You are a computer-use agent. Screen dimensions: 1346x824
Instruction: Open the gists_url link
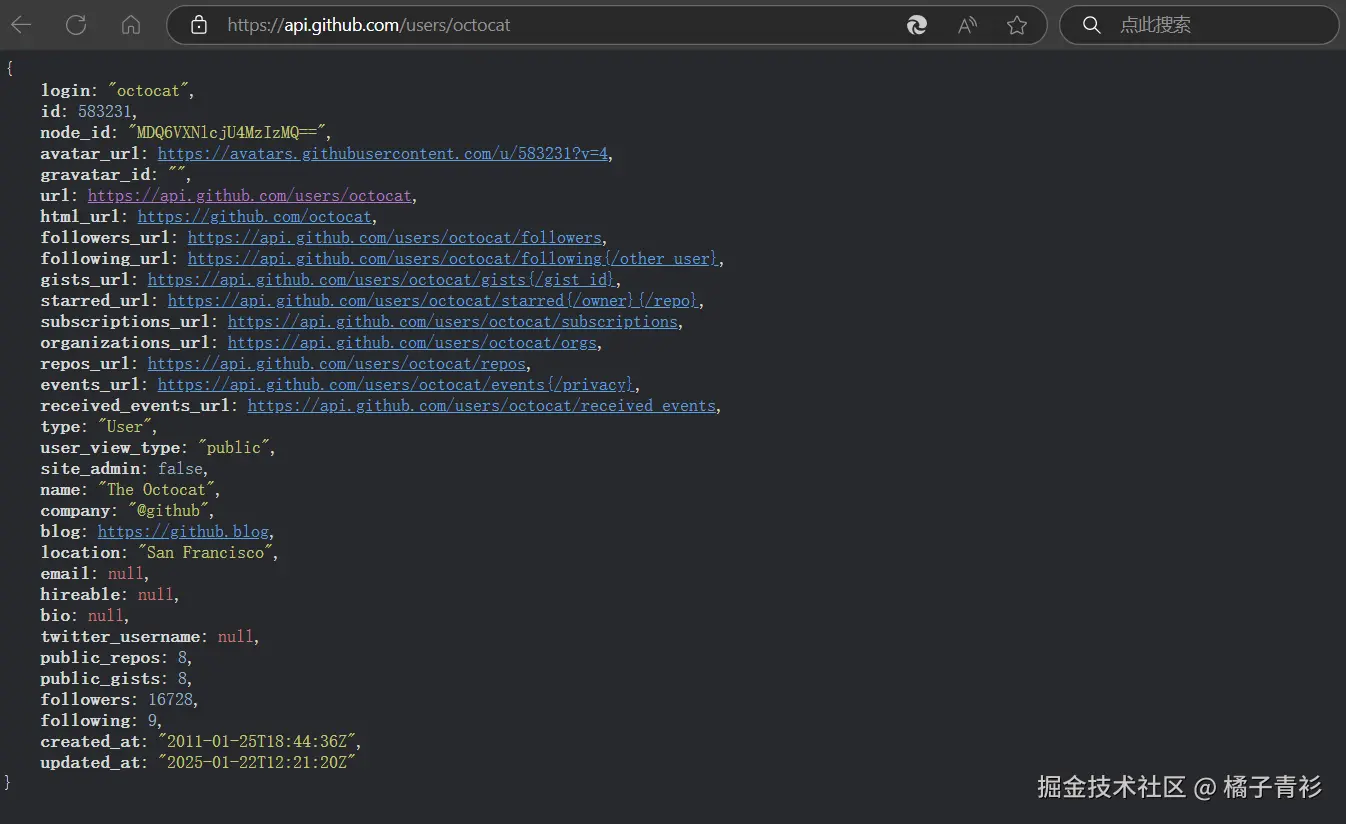(383, 280)
